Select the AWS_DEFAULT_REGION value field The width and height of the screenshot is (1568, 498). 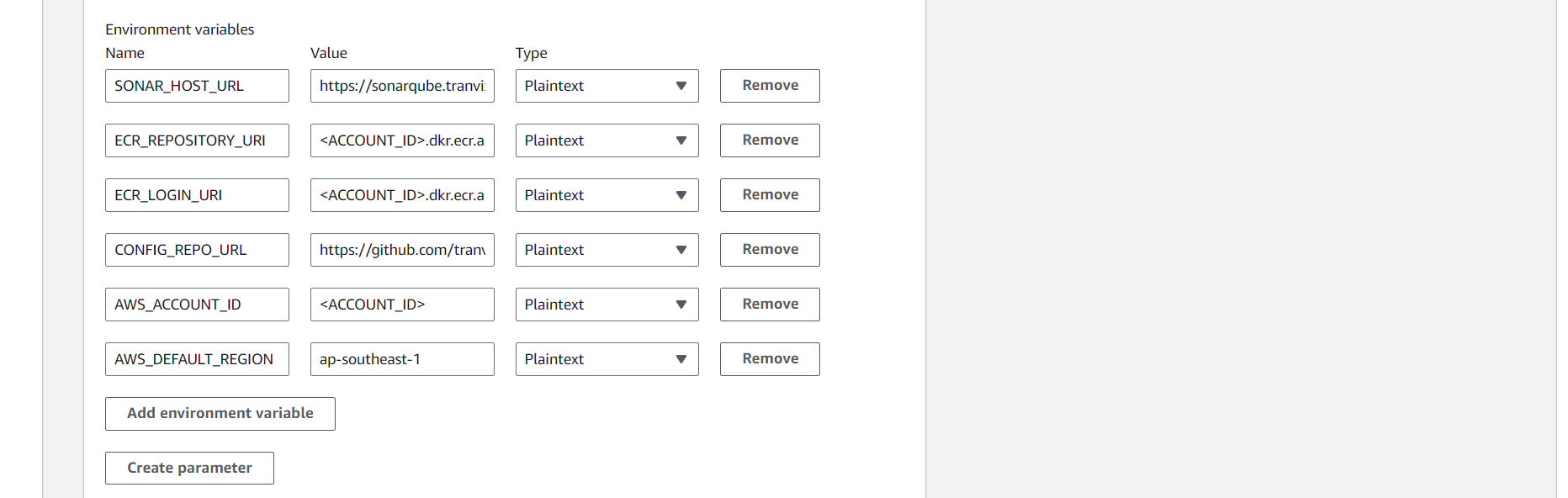[x=401, y=358]
